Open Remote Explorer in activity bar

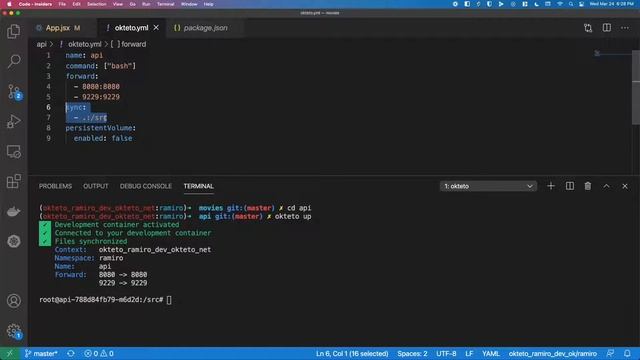point(13,151)
